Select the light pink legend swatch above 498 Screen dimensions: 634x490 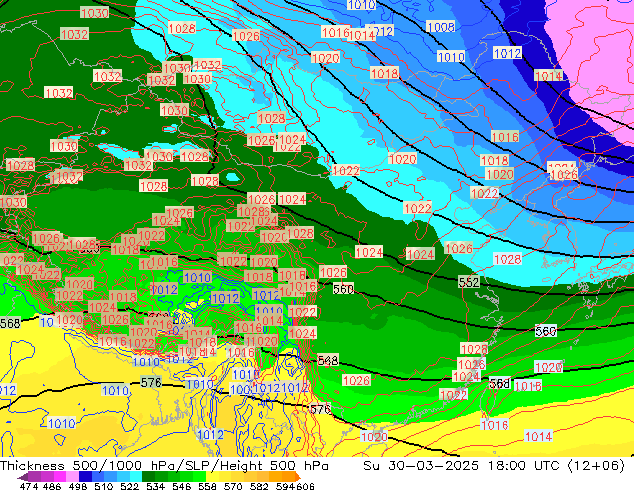(72, 477)
